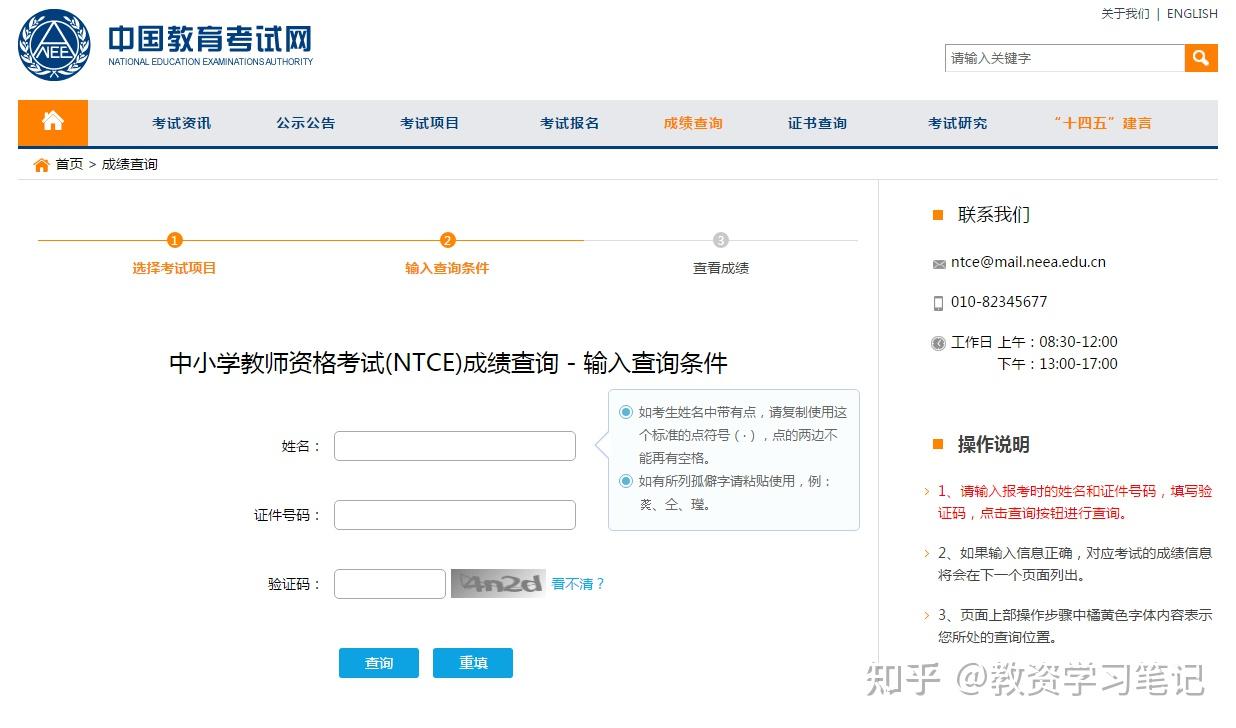Click 看不清? to refresh captcha
Viewport: 1236px width, 728px height.
pyautogui.click(x=578, y=584)
